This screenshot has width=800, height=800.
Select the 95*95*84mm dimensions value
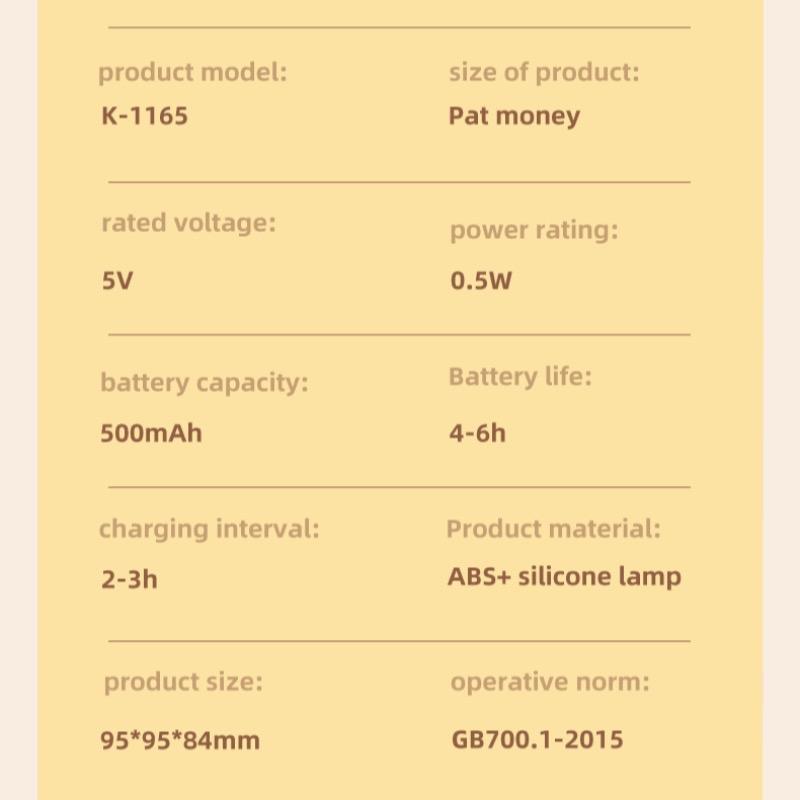tap(180, 741)
